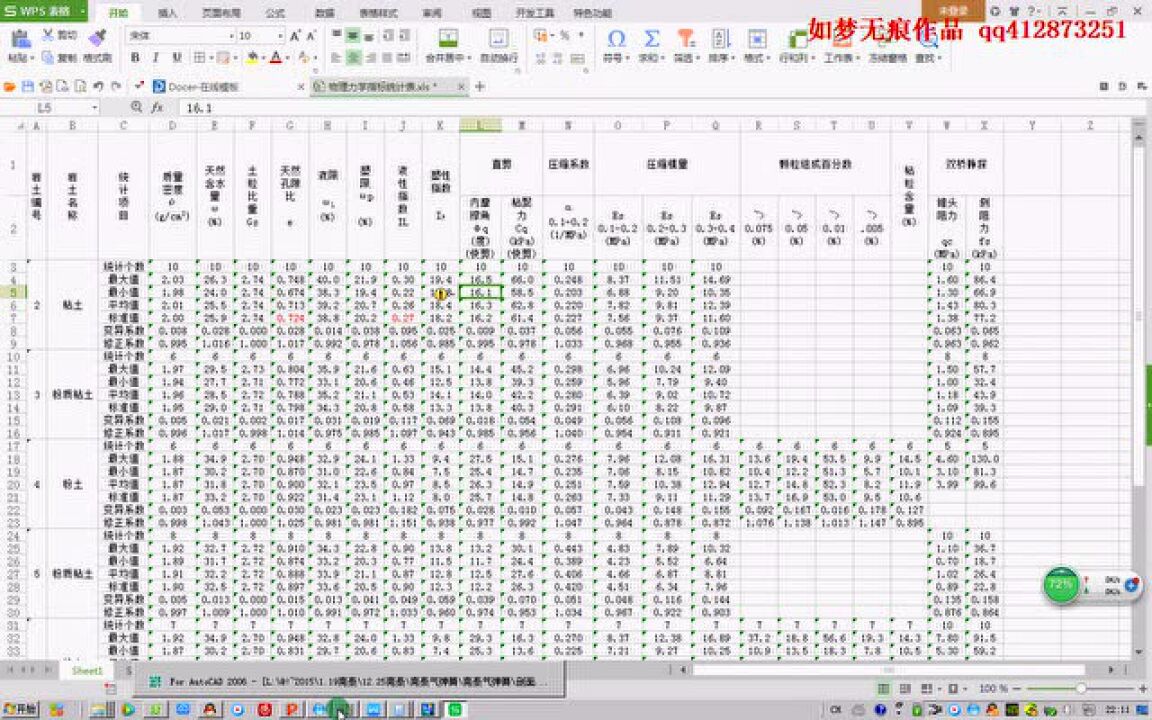Click the save disk quick access icon
The height and width of the screenshot is (720, 1152).
click(x=28, y=87)
